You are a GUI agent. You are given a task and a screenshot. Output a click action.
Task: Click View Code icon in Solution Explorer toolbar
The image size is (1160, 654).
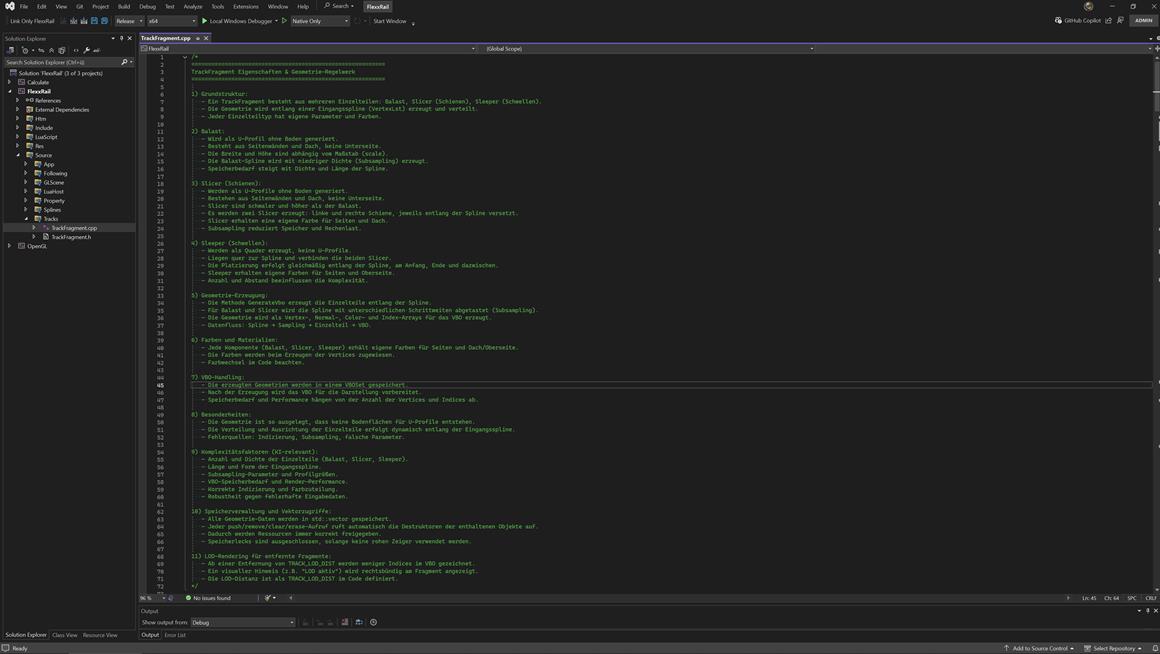(x=75, y=50)
